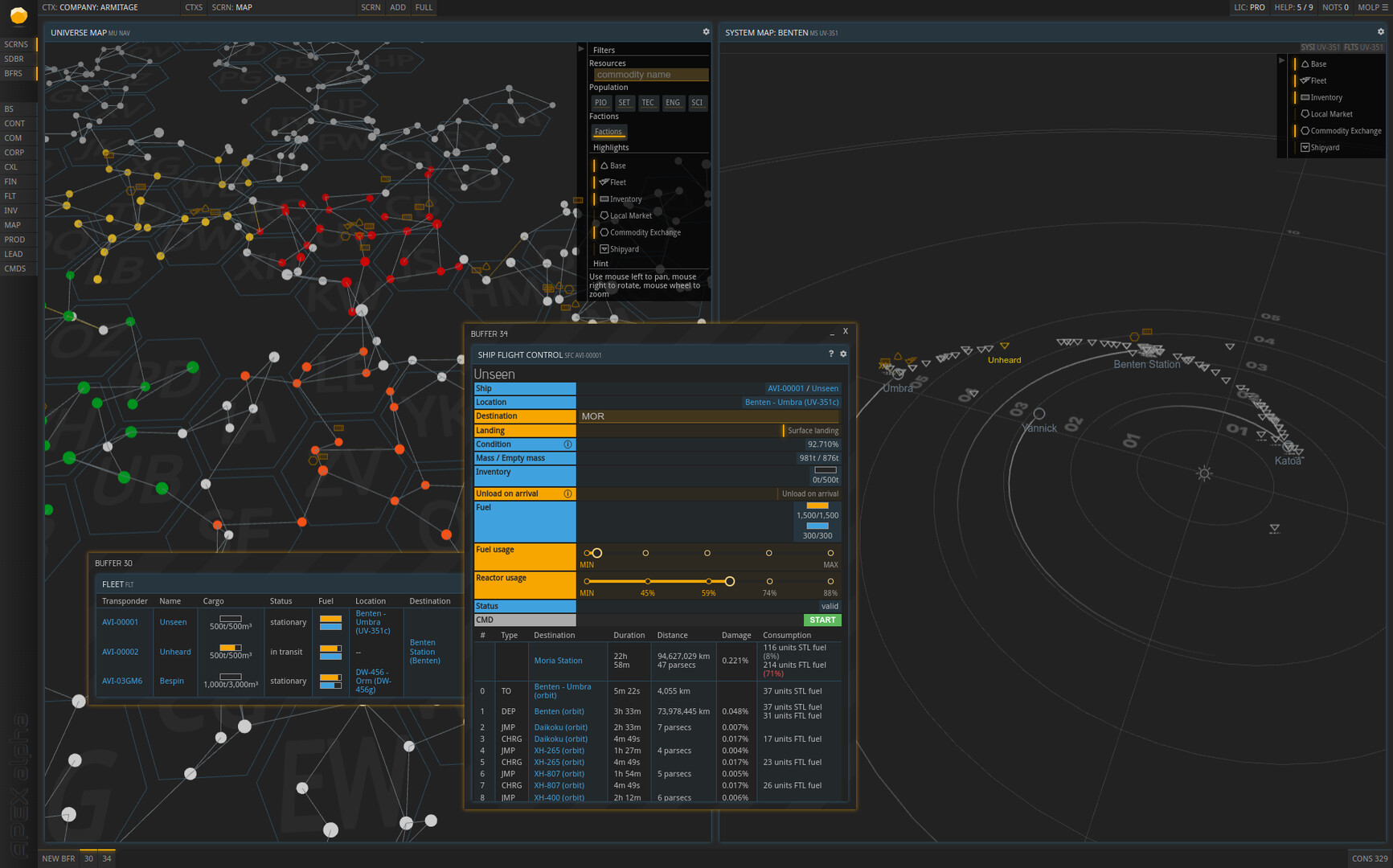Image resolution: width=1393 pixels, height=868 pixels.
Task: Open the MAP entry in the left sidebar
Action: click(x=12, y=225)
